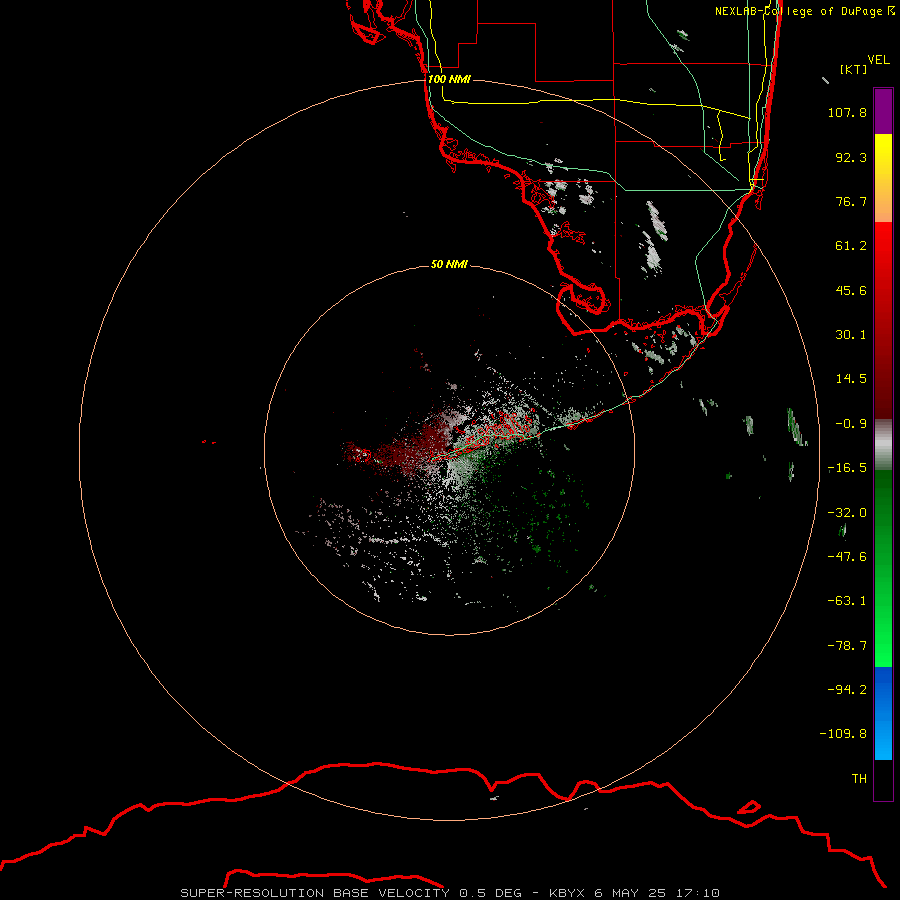Pick the green segment of the color bar
The width and height of the screenshot is (900, 900).
(x=883, y=568)
